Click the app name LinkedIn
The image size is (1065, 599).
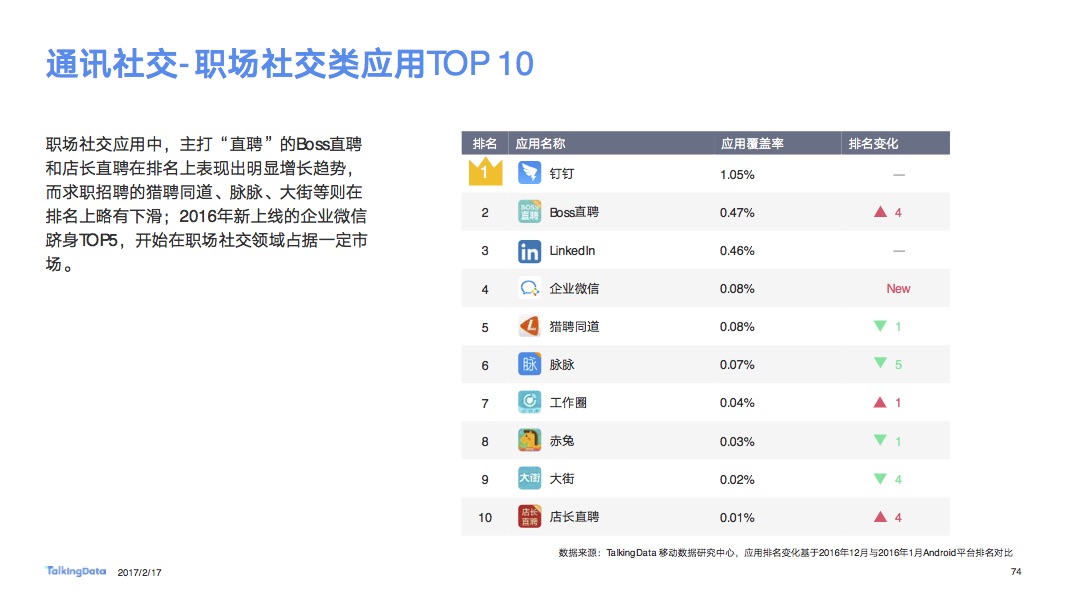pyautogui.click(x=572, y=251)
